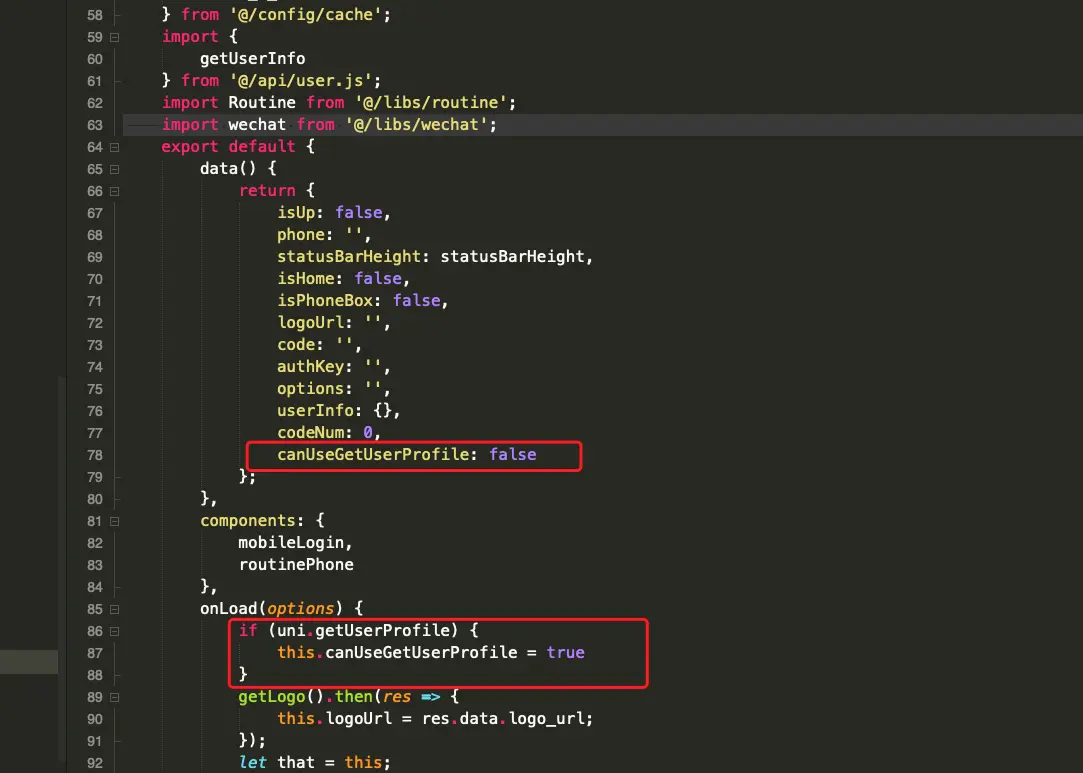Click 'userInfo' property on line 76
The height and width of the screenshot is (773, 1083).
tap(315, 411)
